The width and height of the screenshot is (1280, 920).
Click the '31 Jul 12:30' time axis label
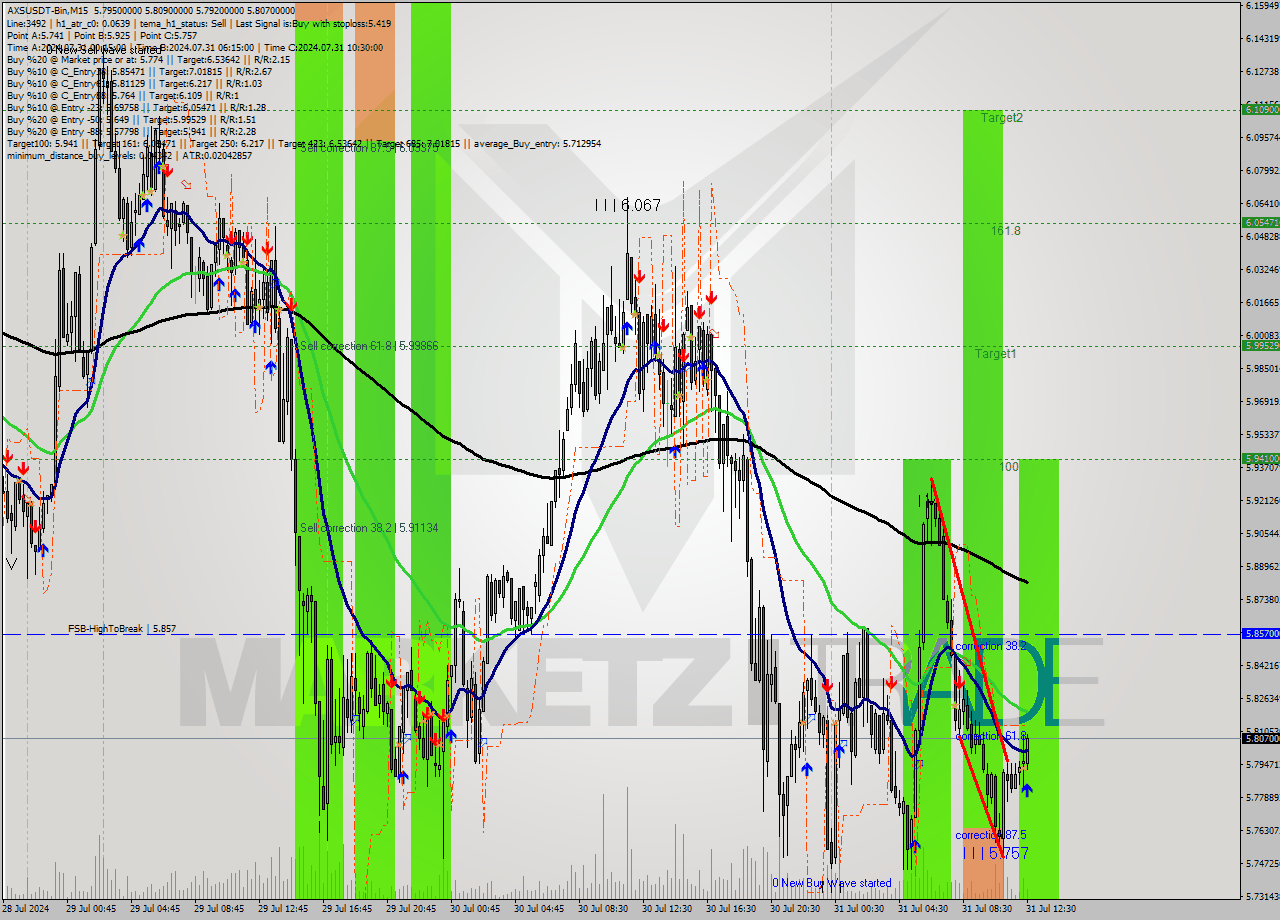(x=1050, y=909)
